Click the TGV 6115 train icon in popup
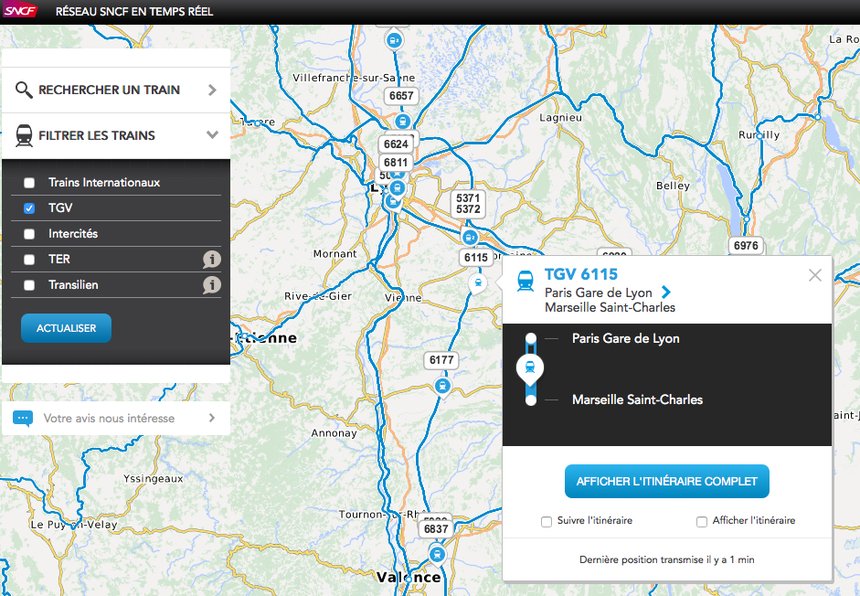 525,281
